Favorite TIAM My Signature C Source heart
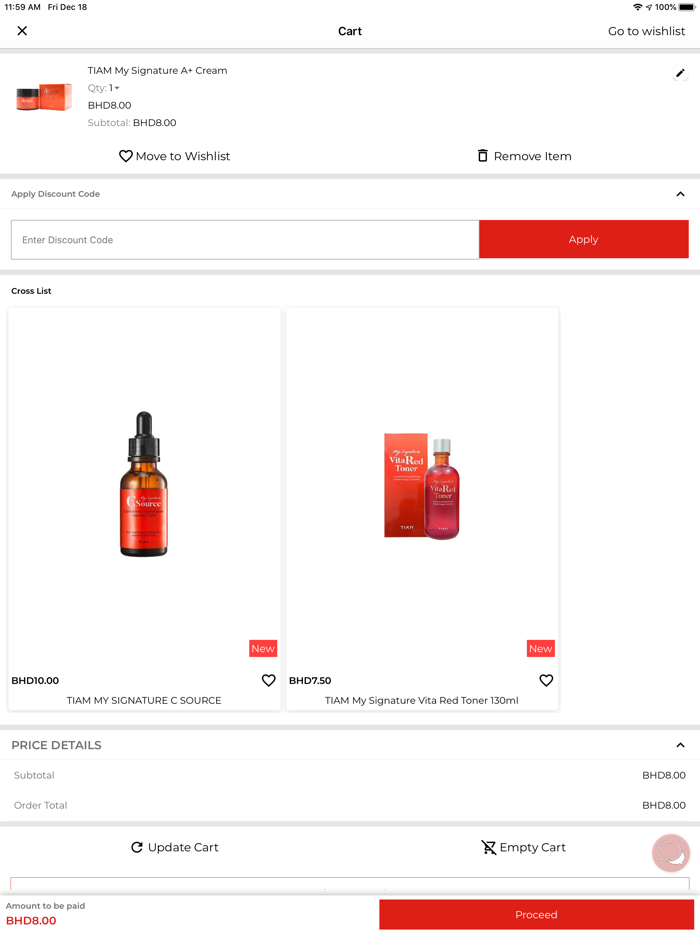The height and width of the screenshot is (934, 700). pyautogui.click(x=269, y=680)
